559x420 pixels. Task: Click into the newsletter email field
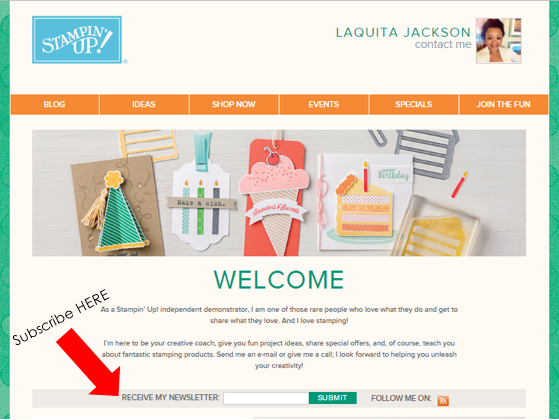tap(266, 398)
